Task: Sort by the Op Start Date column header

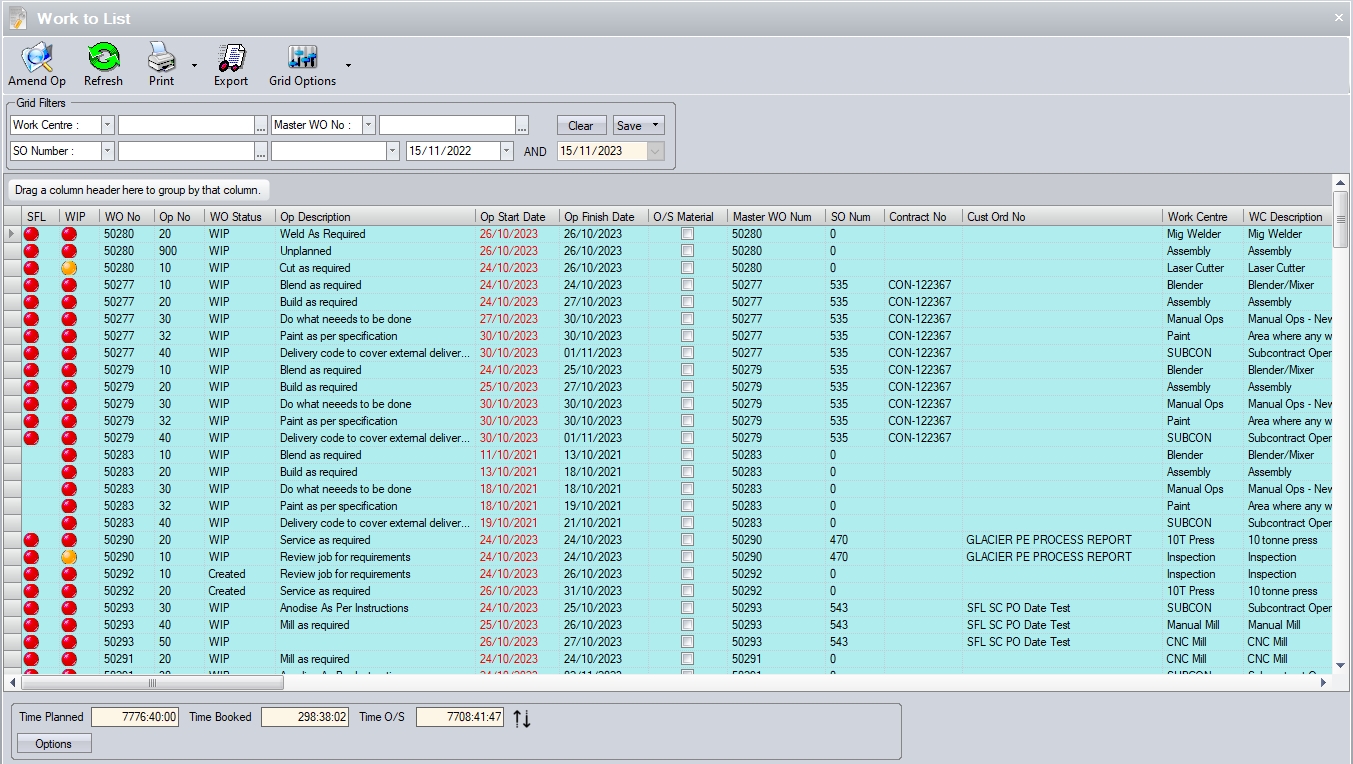Action: tap(513, 217)
